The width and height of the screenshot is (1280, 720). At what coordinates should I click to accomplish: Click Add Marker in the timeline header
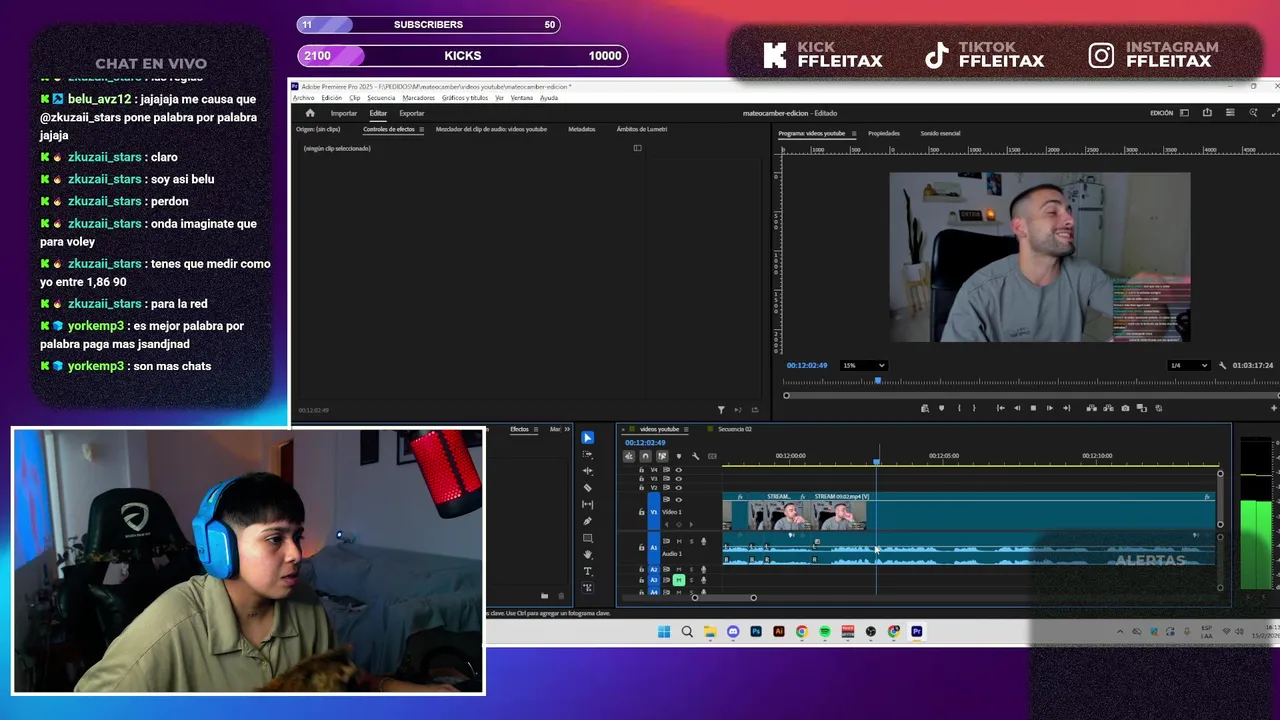[679, 456]
